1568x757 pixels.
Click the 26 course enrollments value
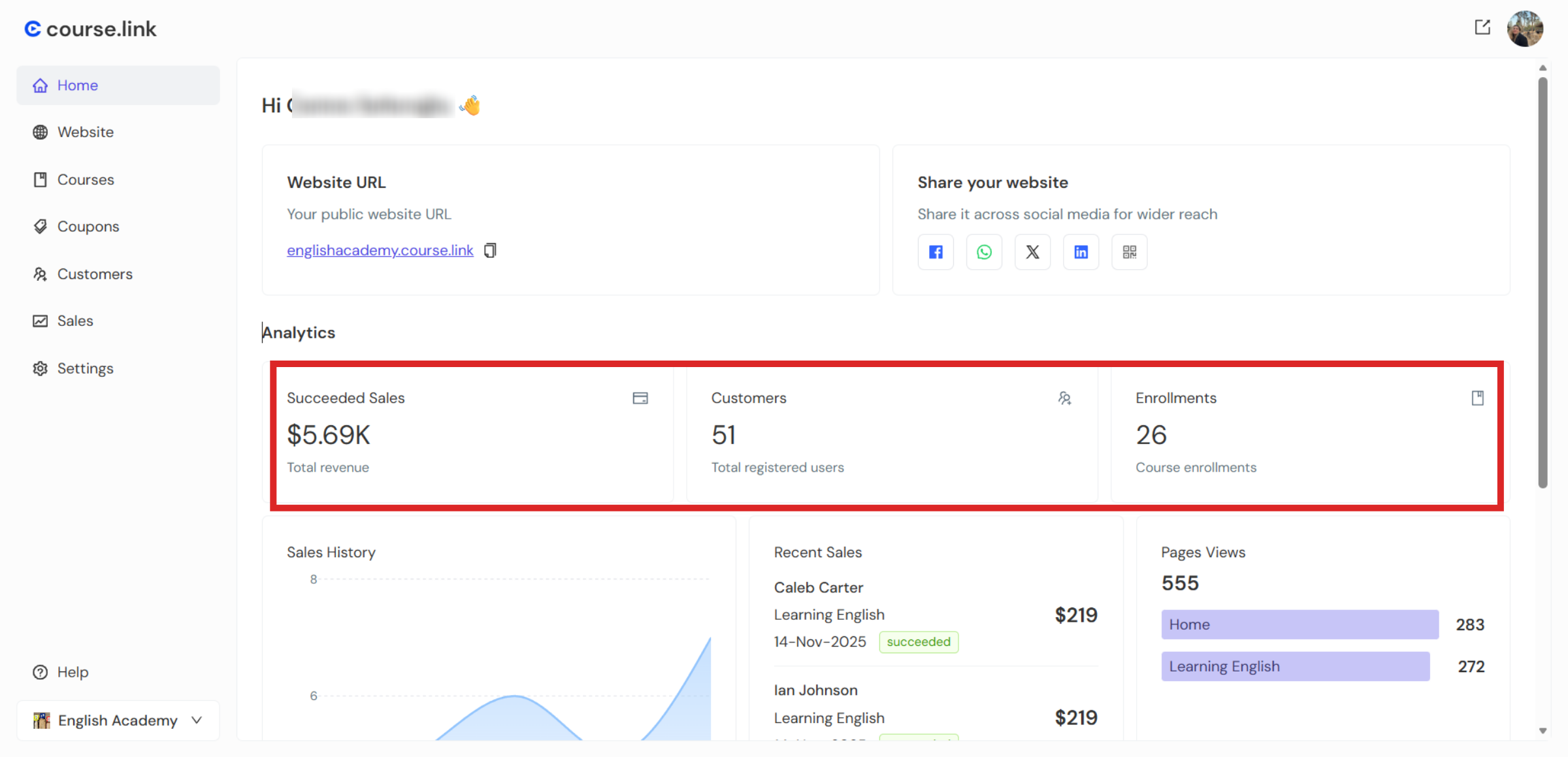coord(1151,434)
